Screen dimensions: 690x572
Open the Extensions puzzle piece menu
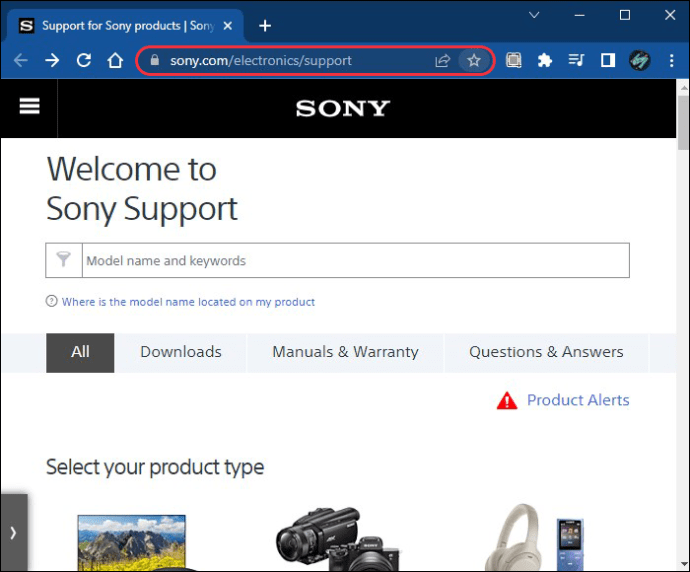545,60
